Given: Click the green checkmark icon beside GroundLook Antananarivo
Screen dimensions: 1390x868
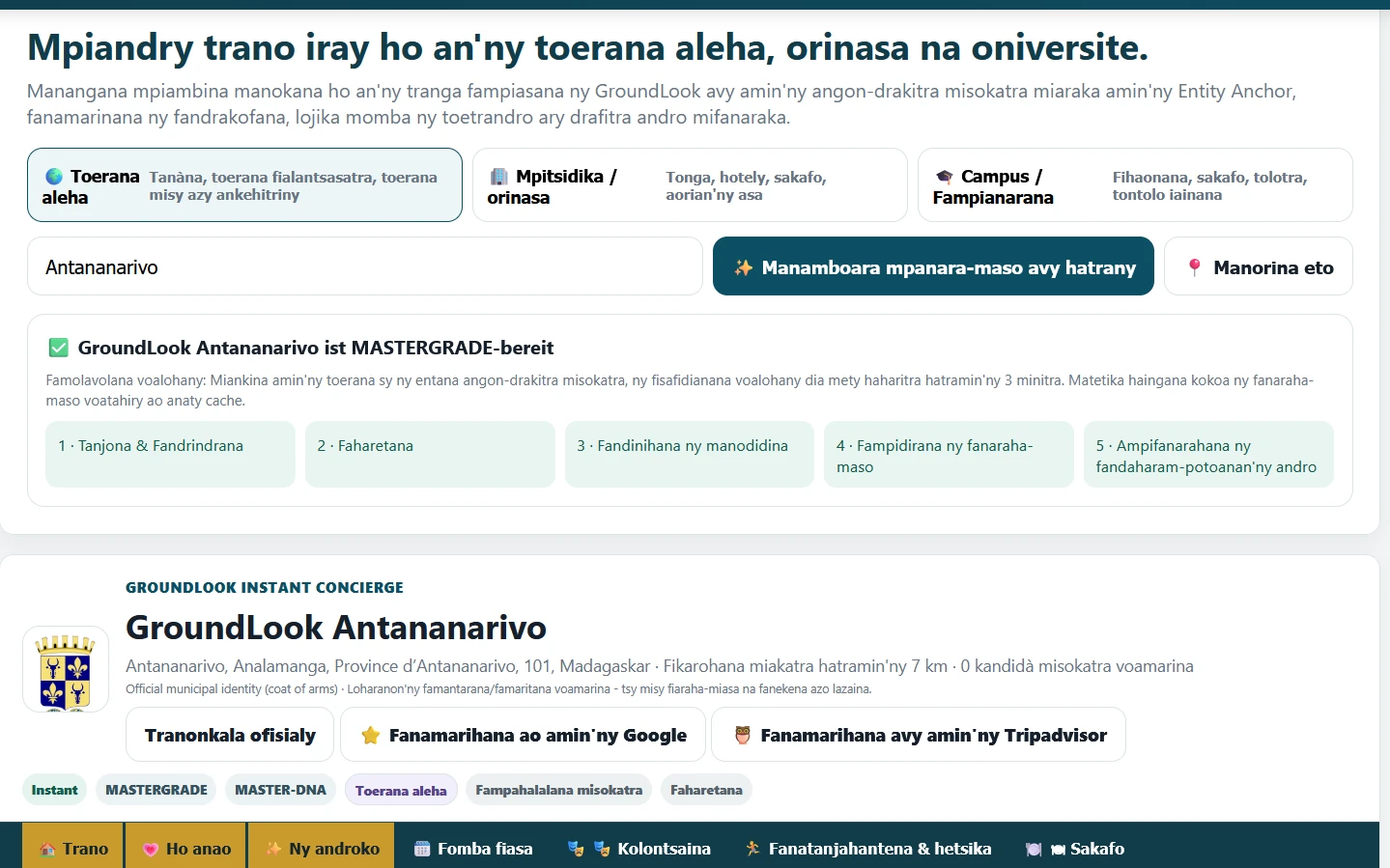Looking at the screenshot, I should coord(59,348).
